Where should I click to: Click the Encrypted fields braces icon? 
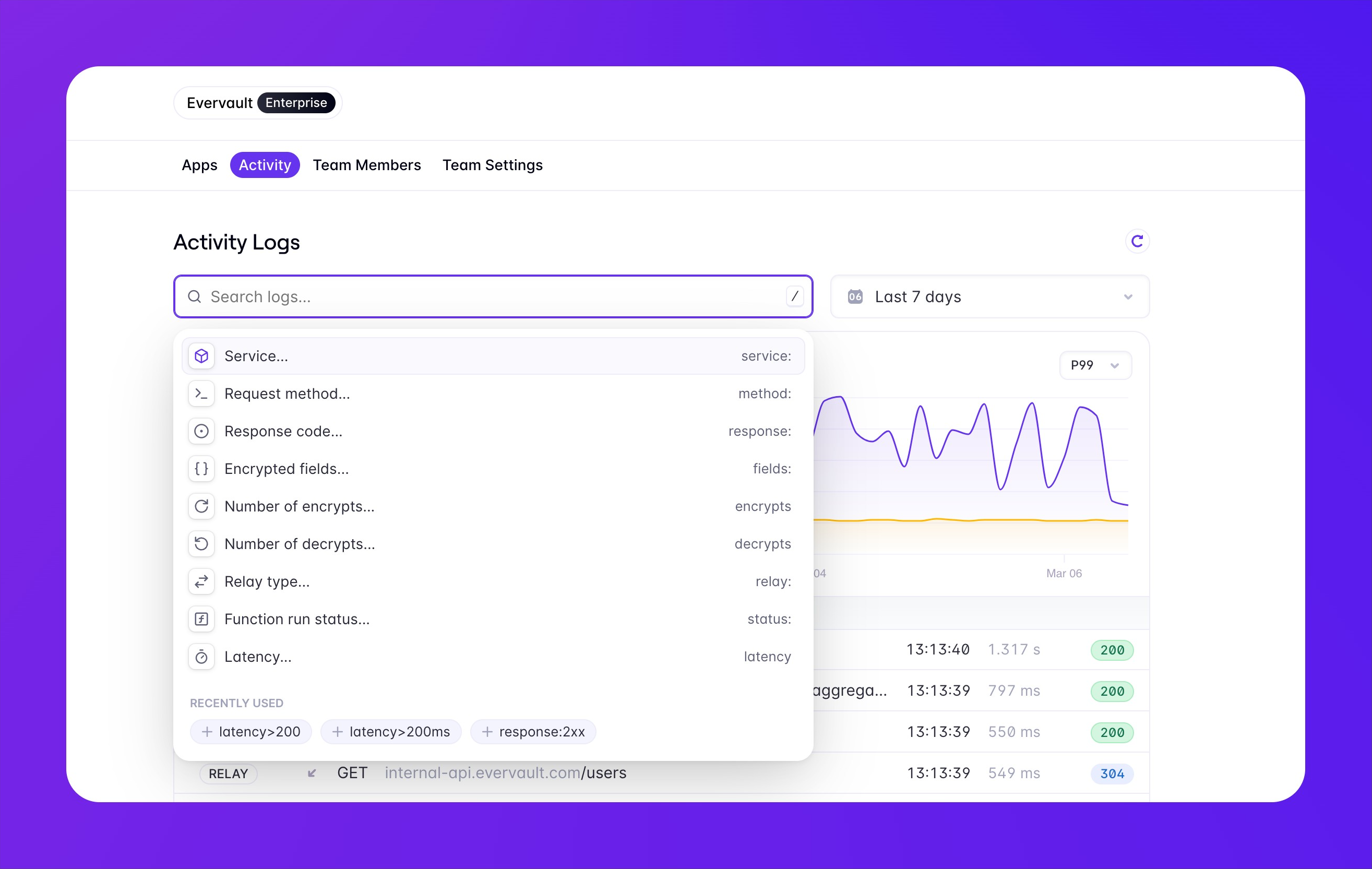coord(201,468)
